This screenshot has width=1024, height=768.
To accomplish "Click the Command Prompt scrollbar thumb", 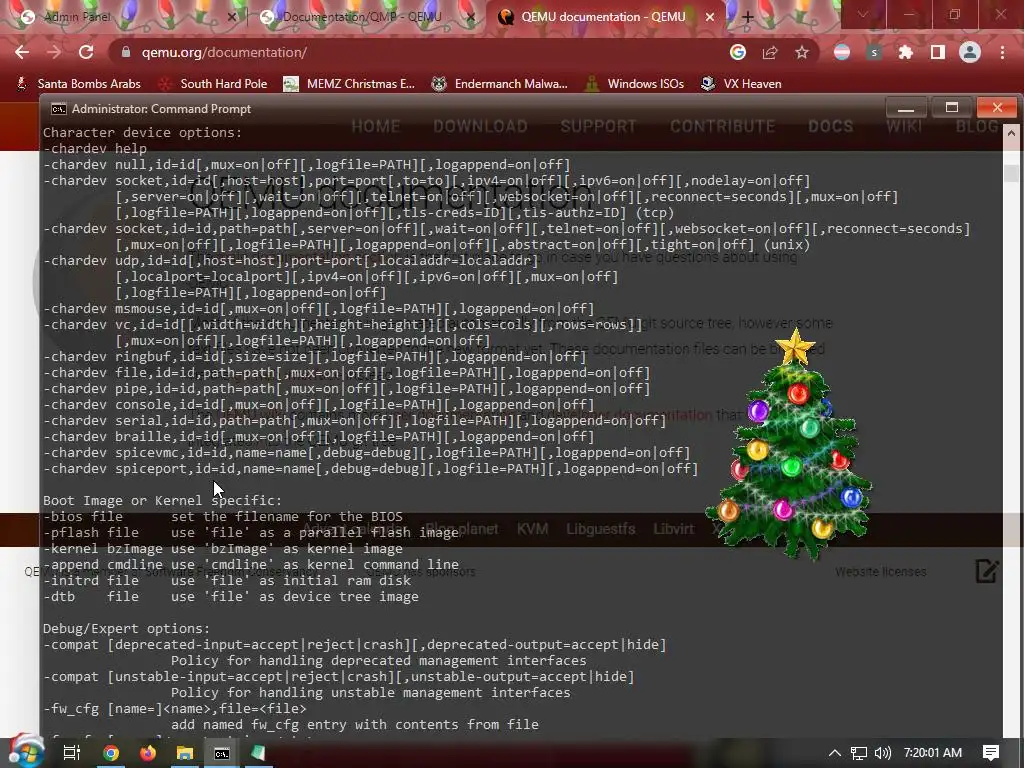I will coord(1011,173).
